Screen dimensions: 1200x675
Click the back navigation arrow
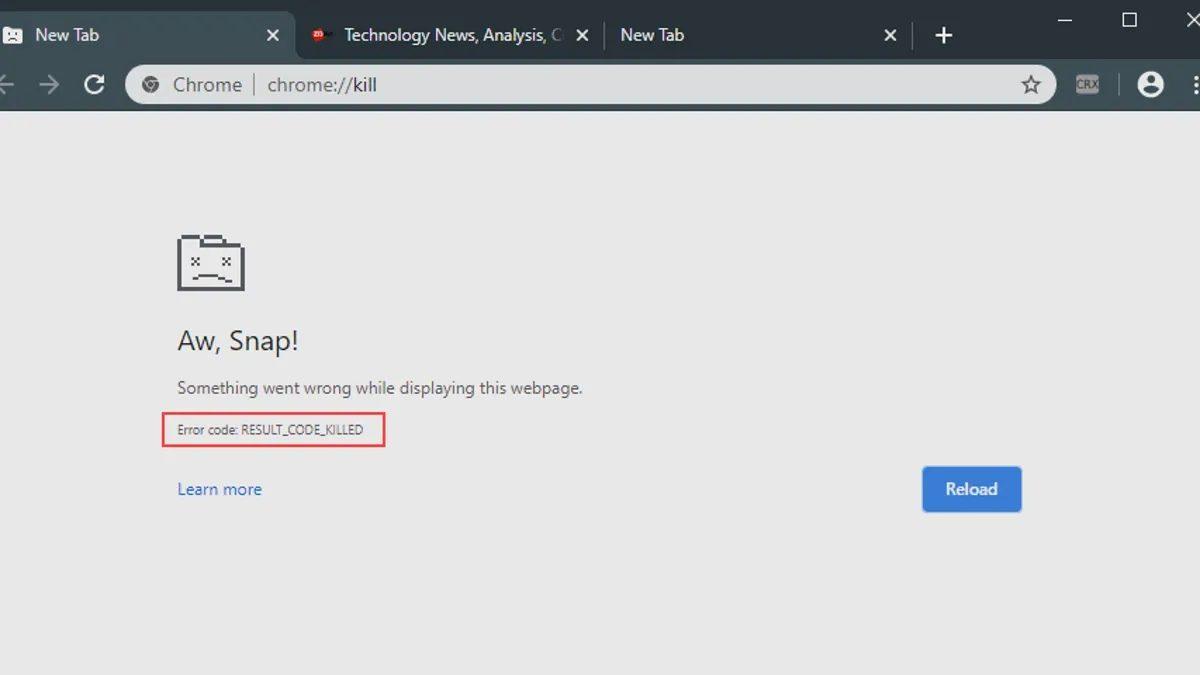coord(7,85)
